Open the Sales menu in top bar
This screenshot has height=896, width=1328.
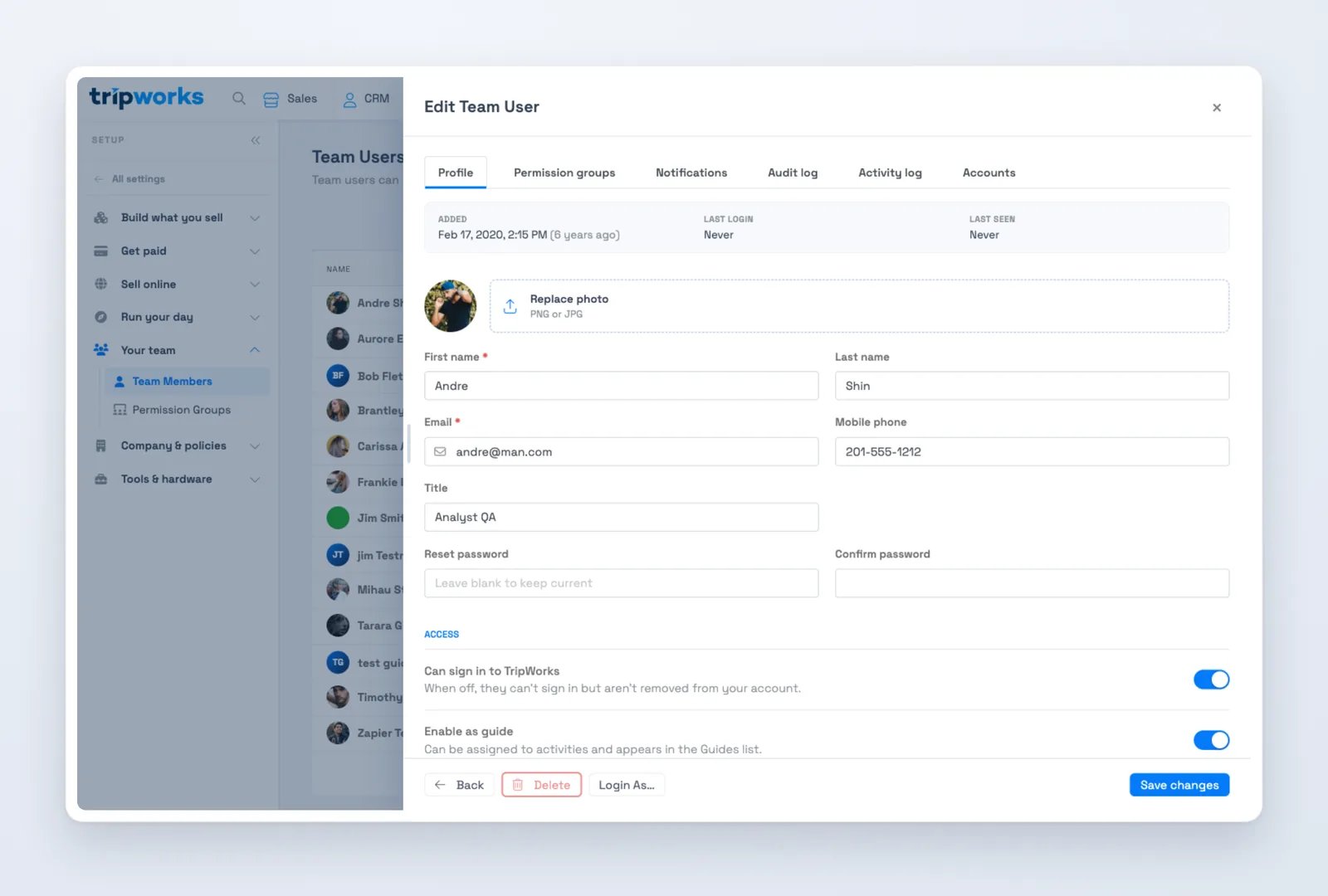290,99
